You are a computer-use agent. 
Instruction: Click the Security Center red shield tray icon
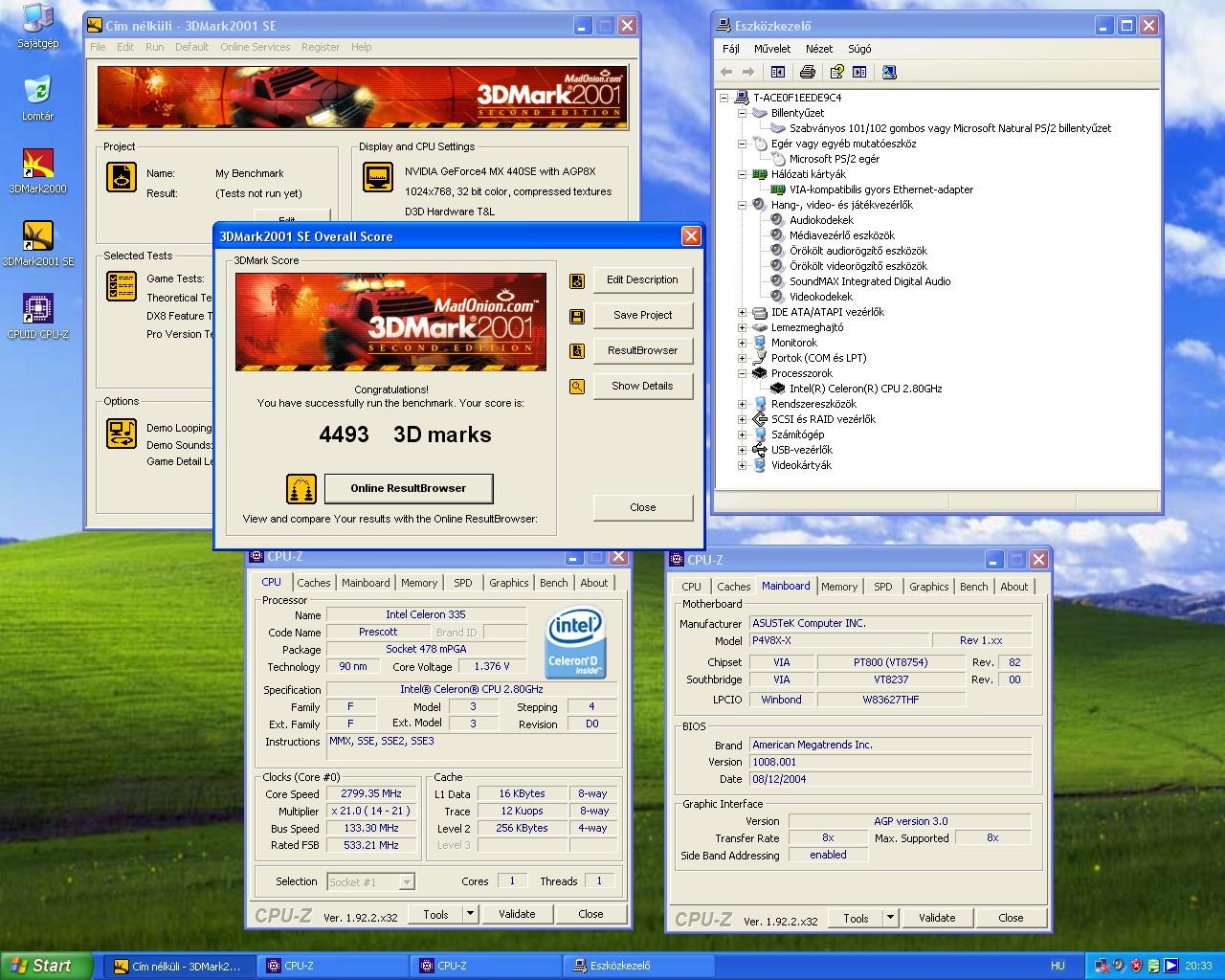tap(1136, 966)
